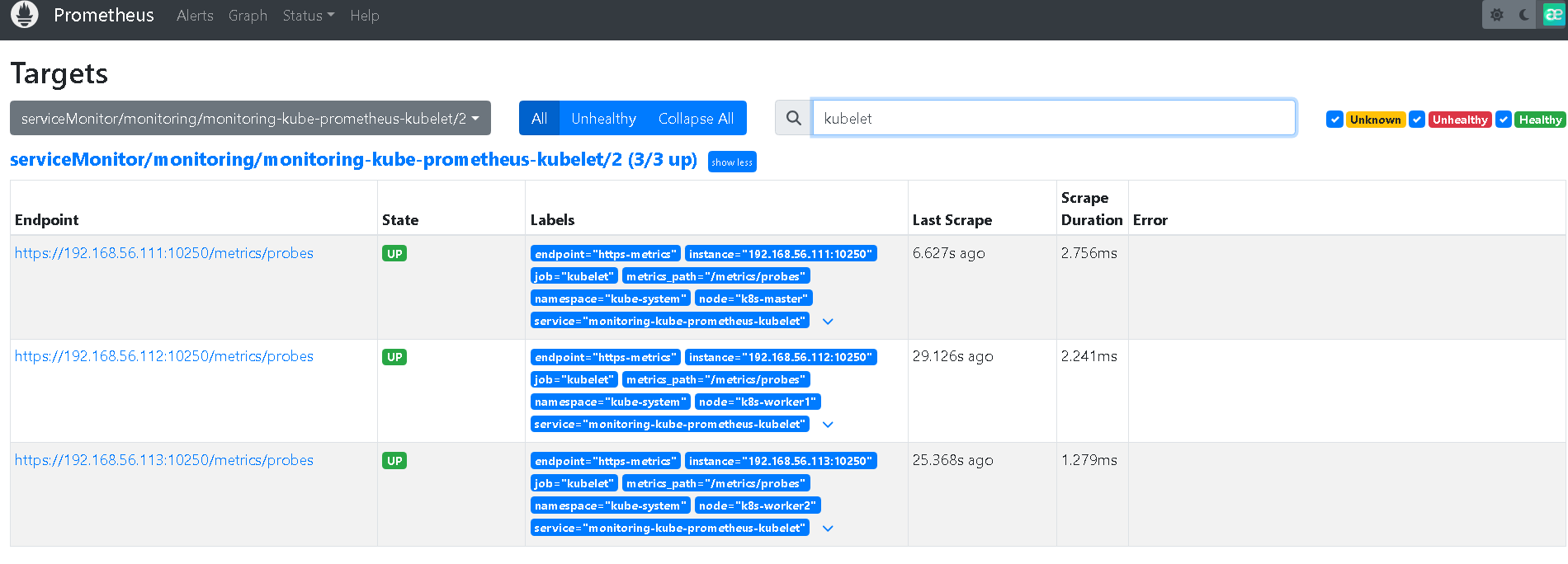The height and width of the screenshot is (564, 1568).
Task: Toggle the Unhealthy targets checkbox
Action: (1417, 120)
